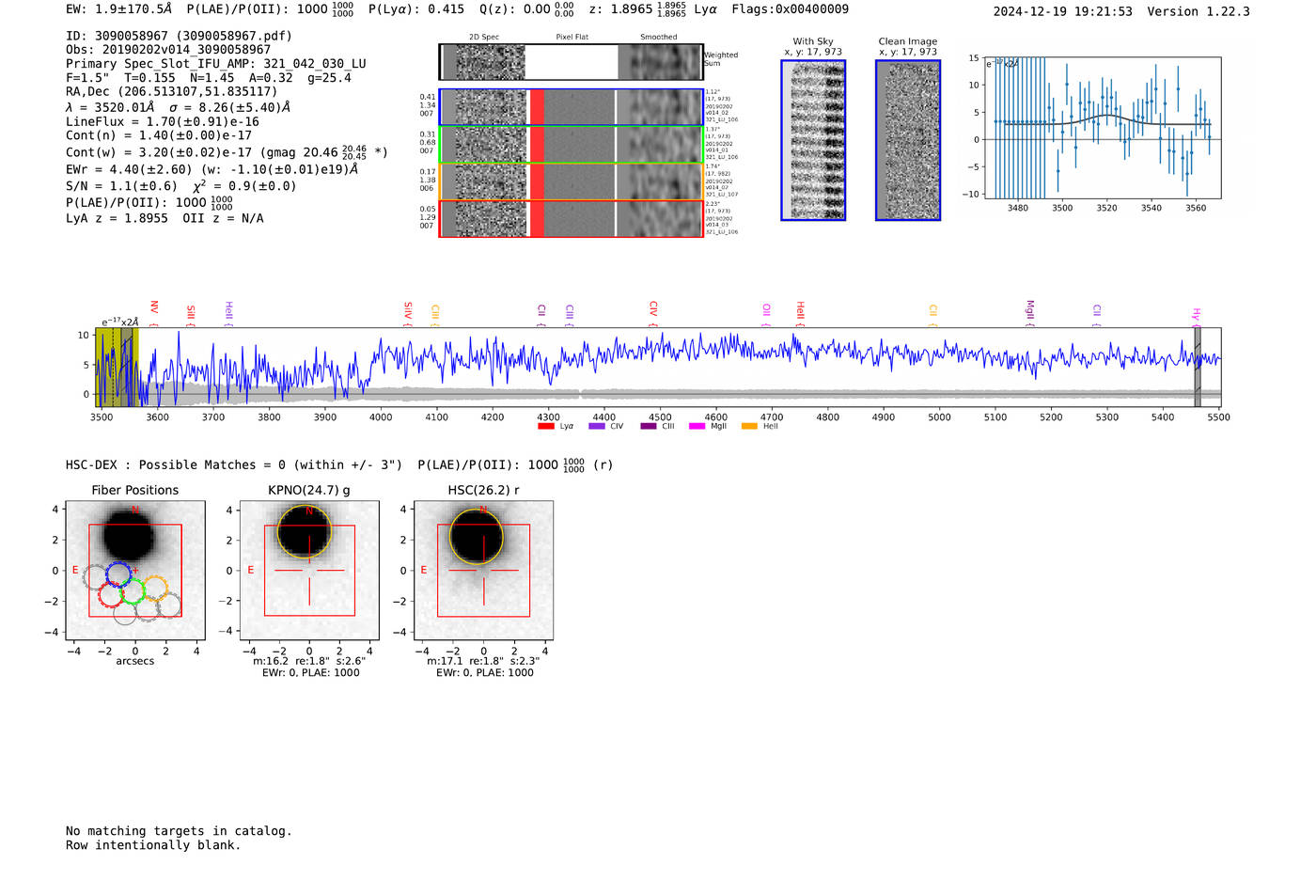Click the λ = 3520.01Å value
Screen dimensions: 1316x896
tap(110, 107)
